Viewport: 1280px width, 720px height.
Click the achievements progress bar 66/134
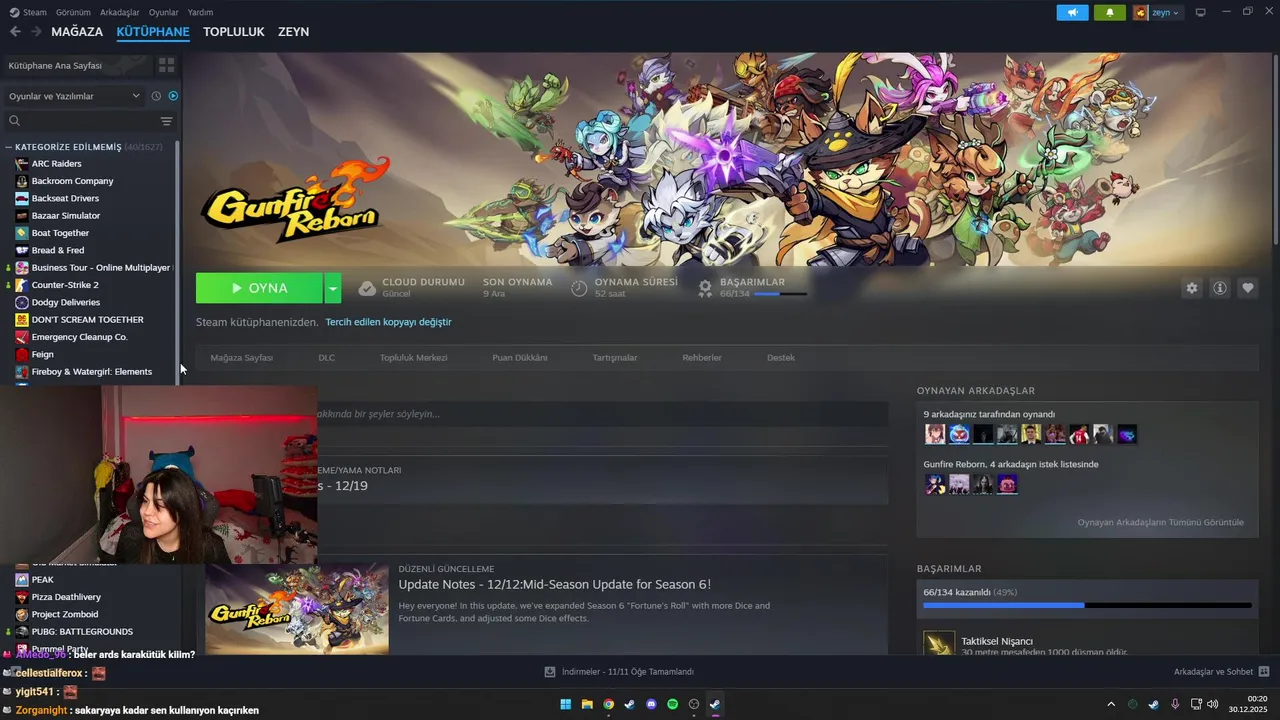[x=1088, y=605]
